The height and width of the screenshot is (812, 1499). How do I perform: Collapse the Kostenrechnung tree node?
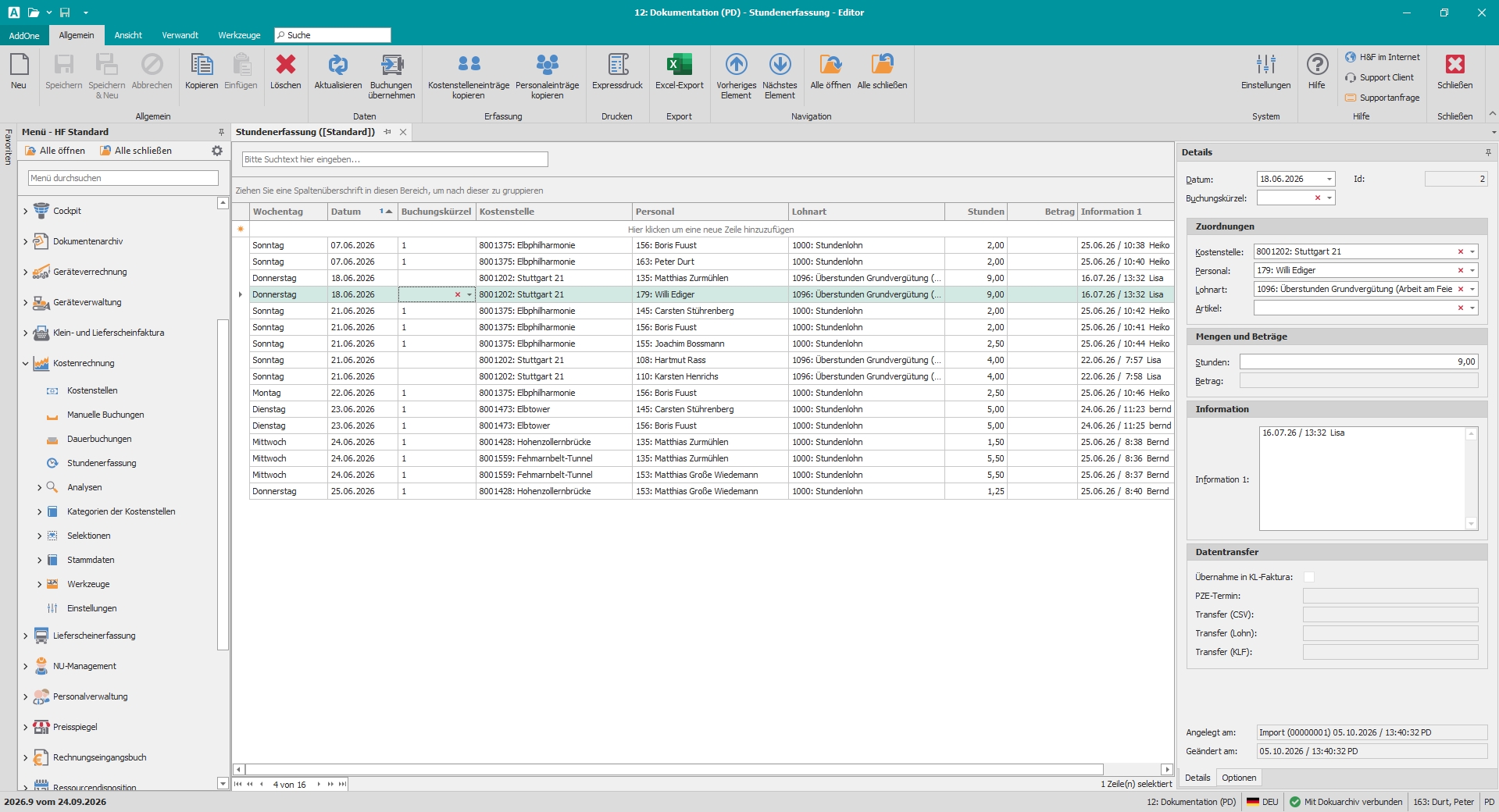click(26, 363)
